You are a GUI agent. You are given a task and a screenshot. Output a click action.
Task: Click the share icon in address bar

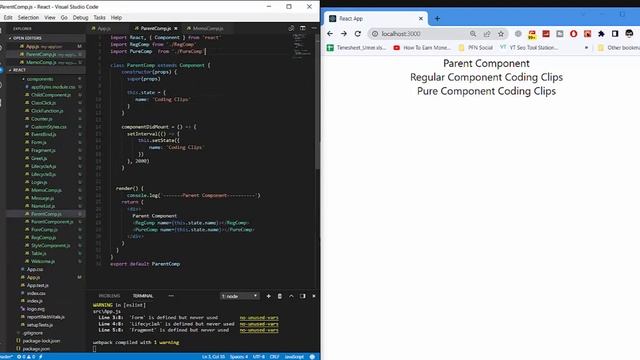(x=487, y=34)
